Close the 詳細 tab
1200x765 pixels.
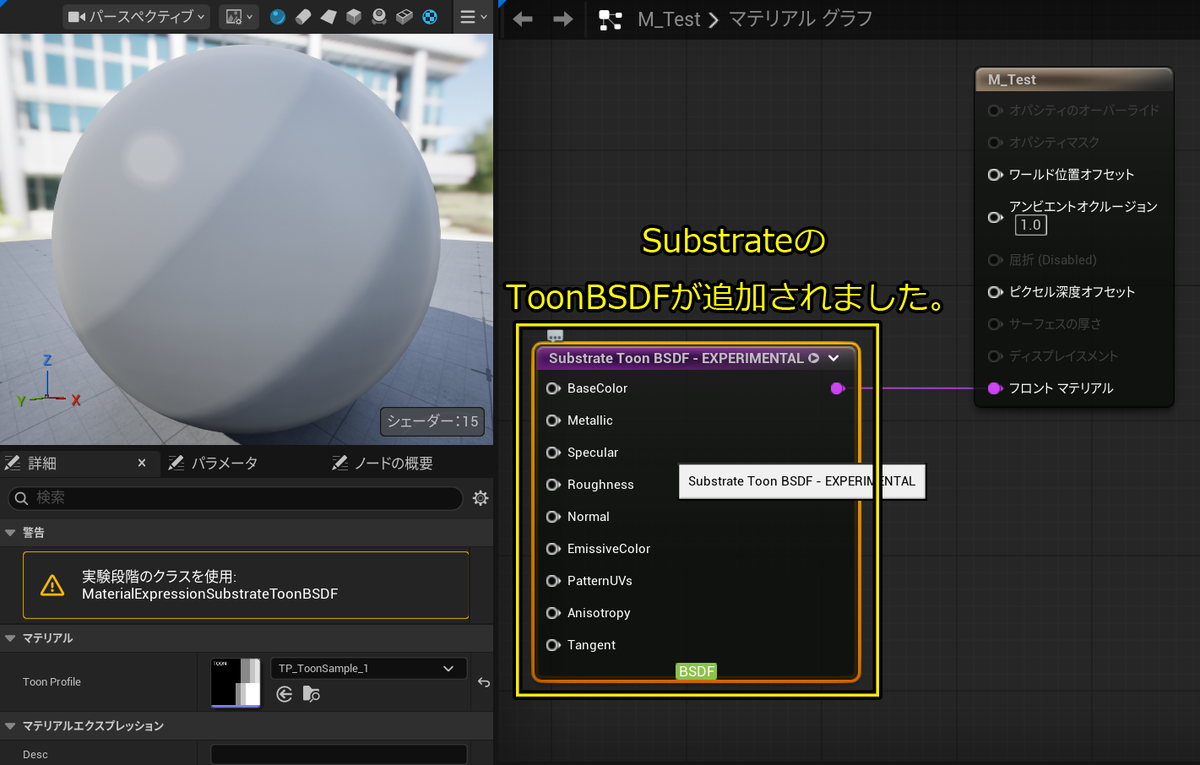(142, 463)
